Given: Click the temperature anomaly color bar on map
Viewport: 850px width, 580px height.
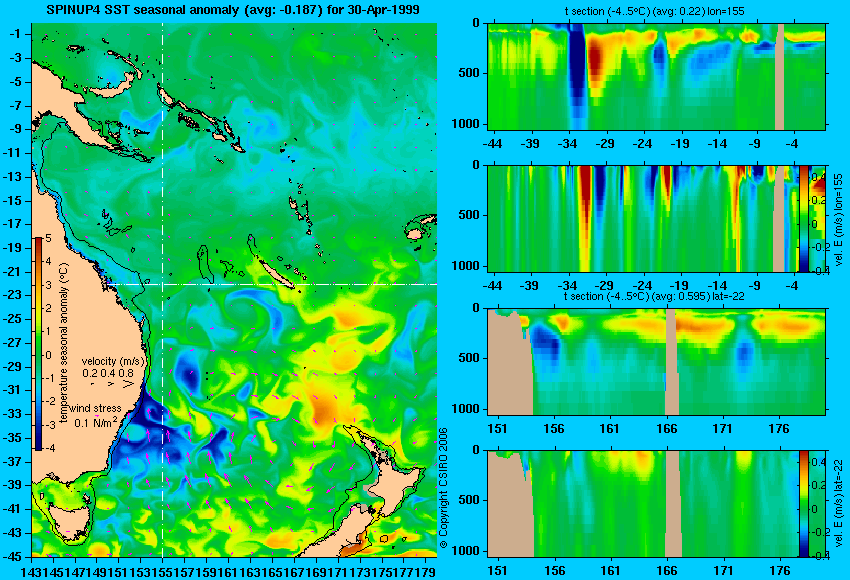Looking at the screenshot, I should click(x=38, y=344).
